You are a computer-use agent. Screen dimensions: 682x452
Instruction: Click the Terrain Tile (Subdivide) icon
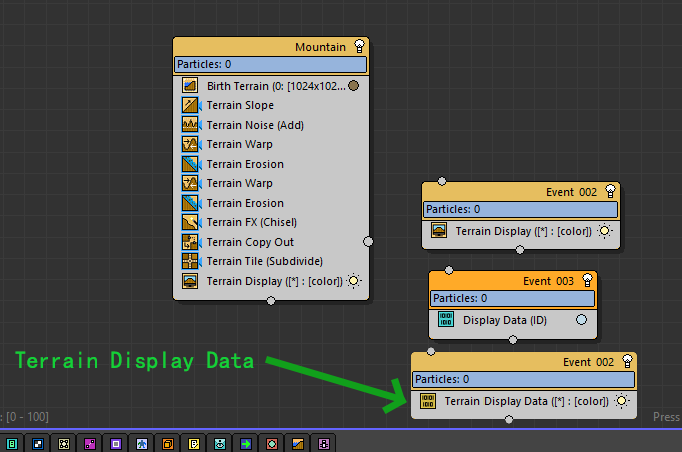(190, 261)
